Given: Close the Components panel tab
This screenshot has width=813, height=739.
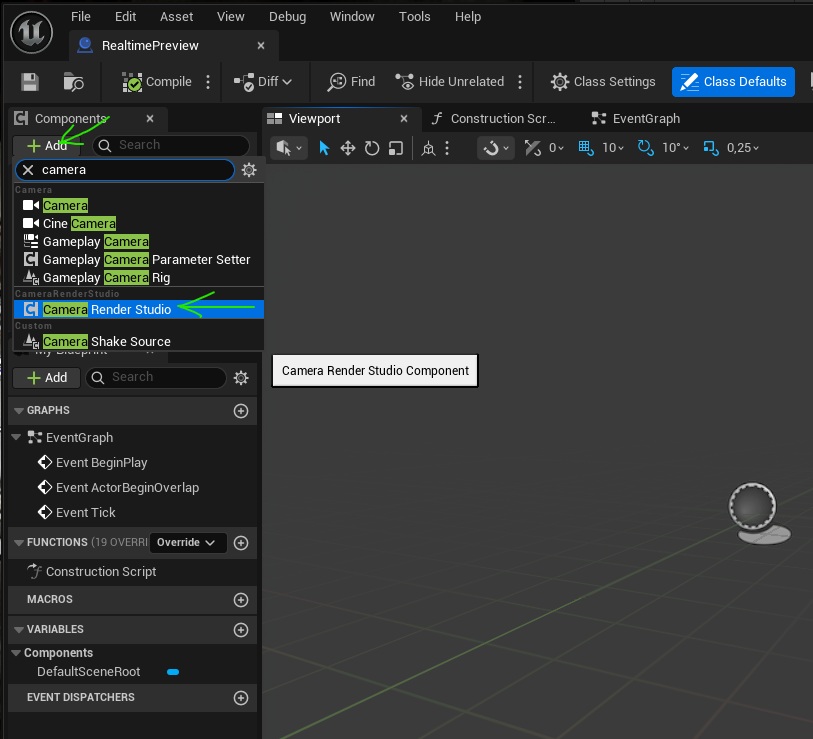Looking at the screenshot, I should [150, 119].
